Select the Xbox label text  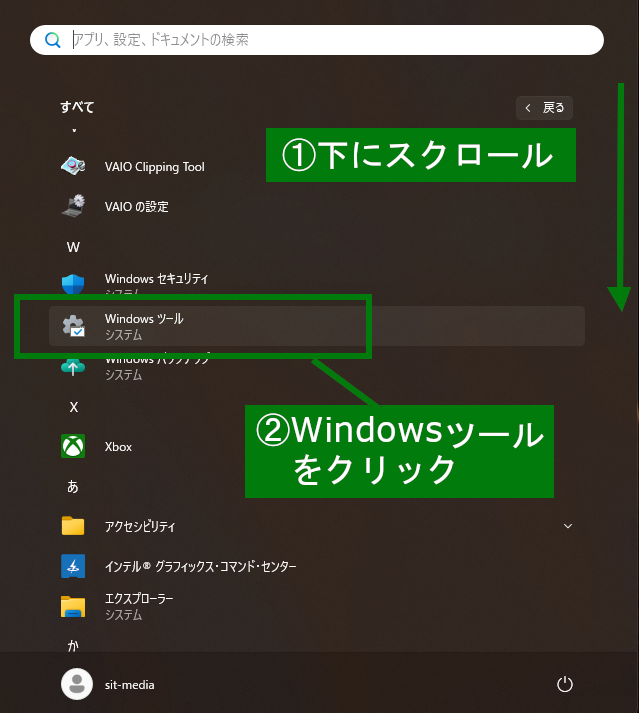[118, 447]
